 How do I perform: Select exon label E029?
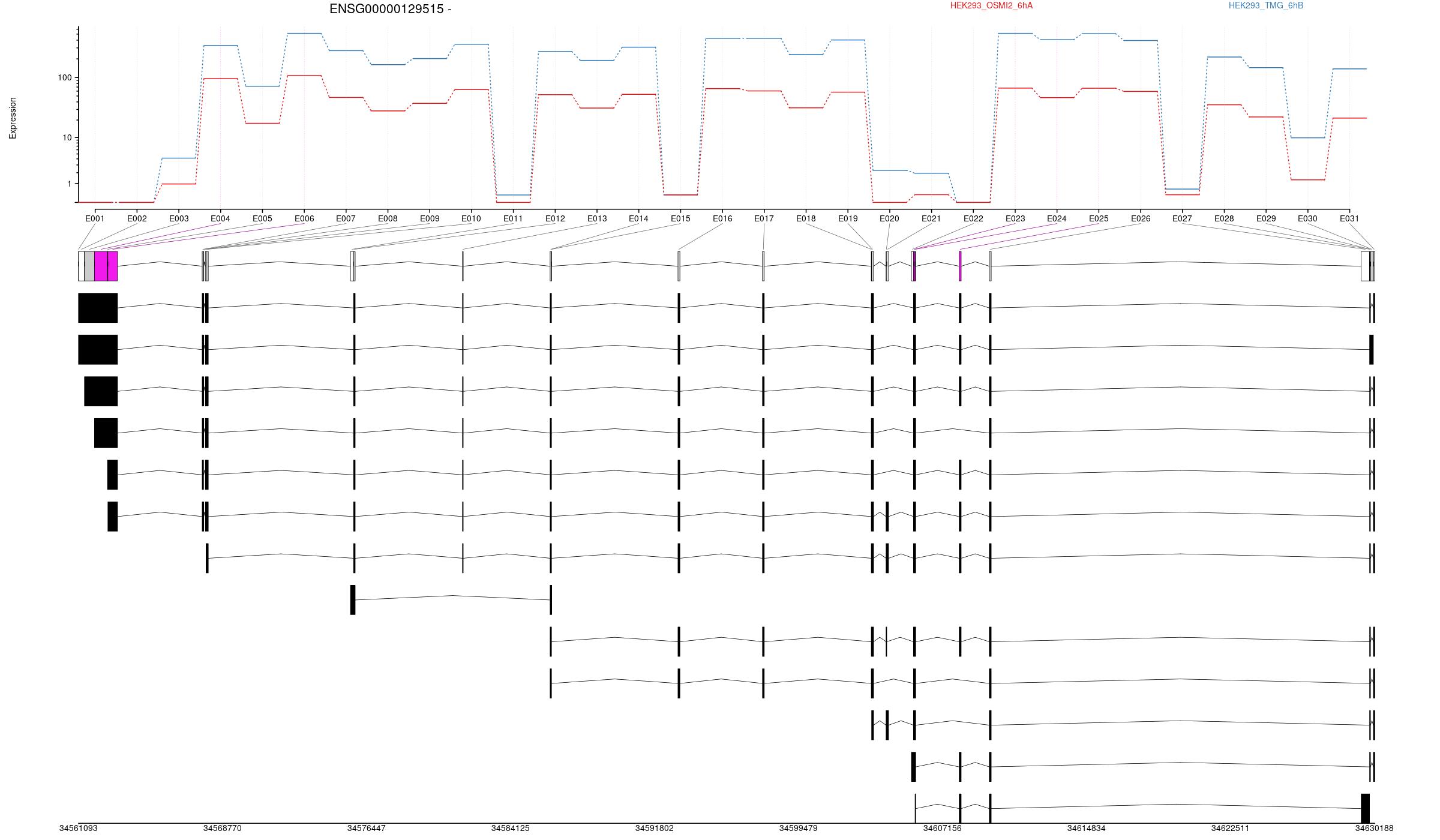coord(1266,218)
